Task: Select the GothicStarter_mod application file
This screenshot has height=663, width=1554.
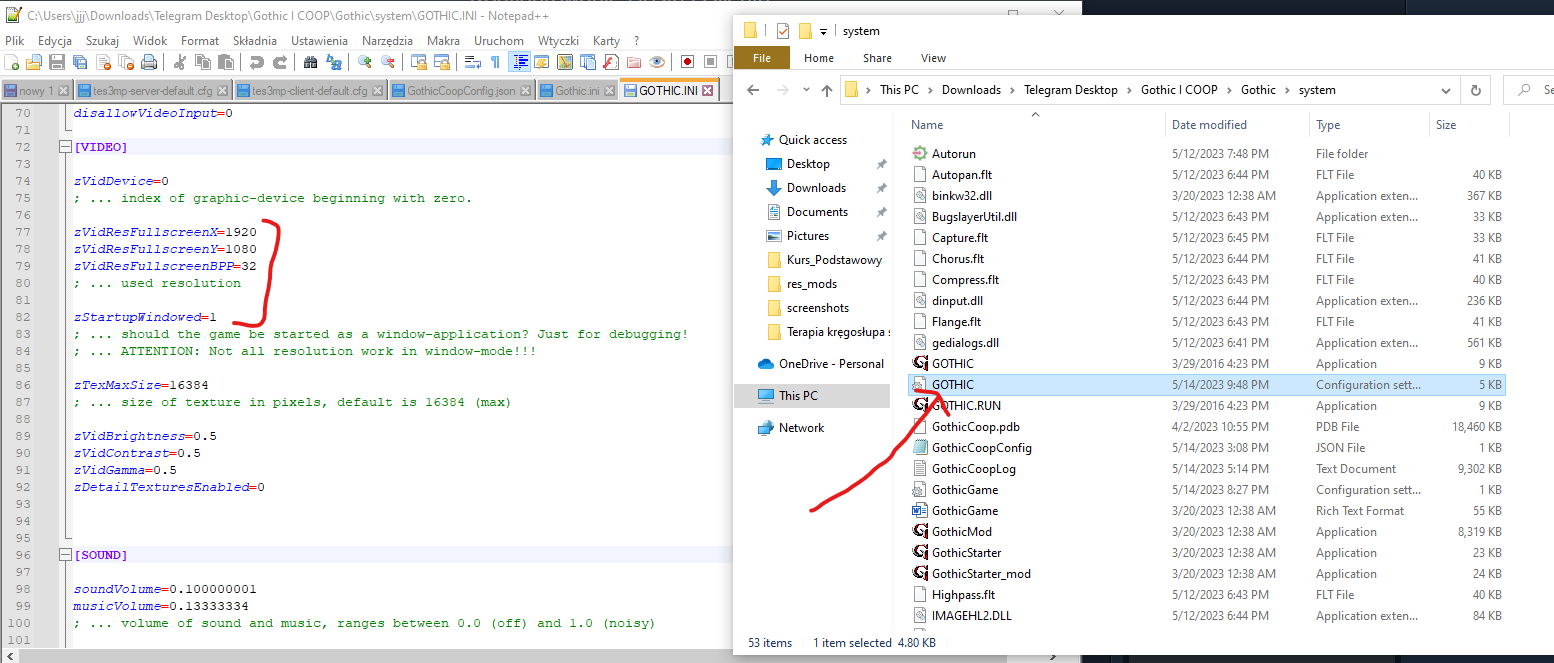Action: click(x=1205, y=574)
